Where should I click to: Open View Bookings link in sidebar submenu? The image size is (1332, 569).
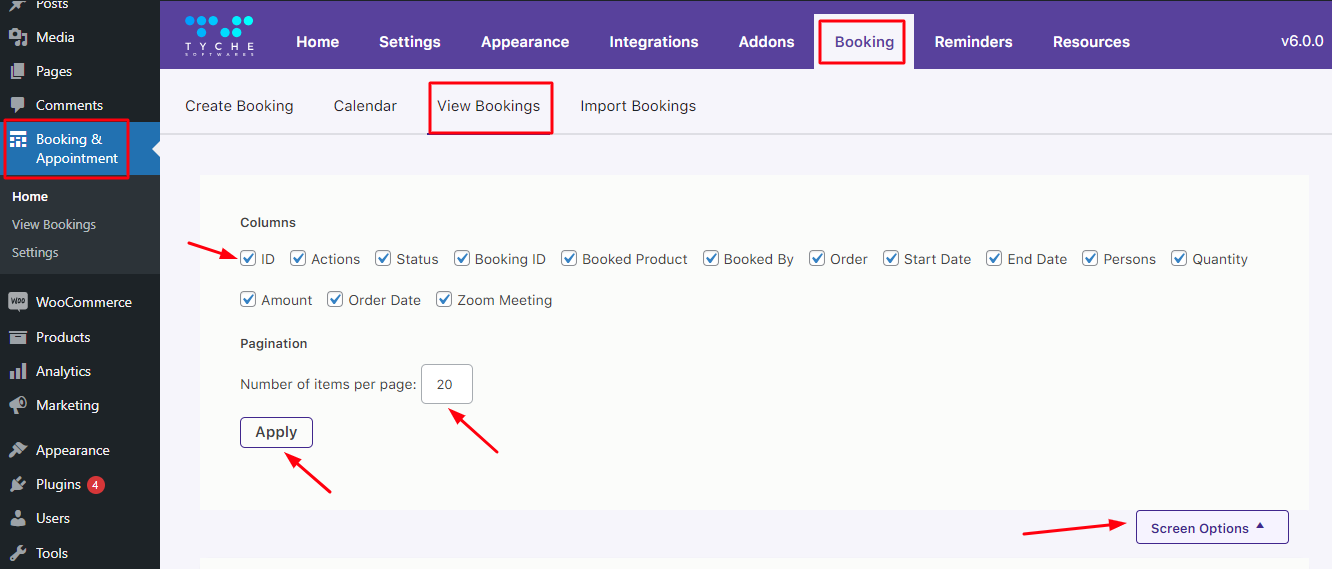coord(54,225)
